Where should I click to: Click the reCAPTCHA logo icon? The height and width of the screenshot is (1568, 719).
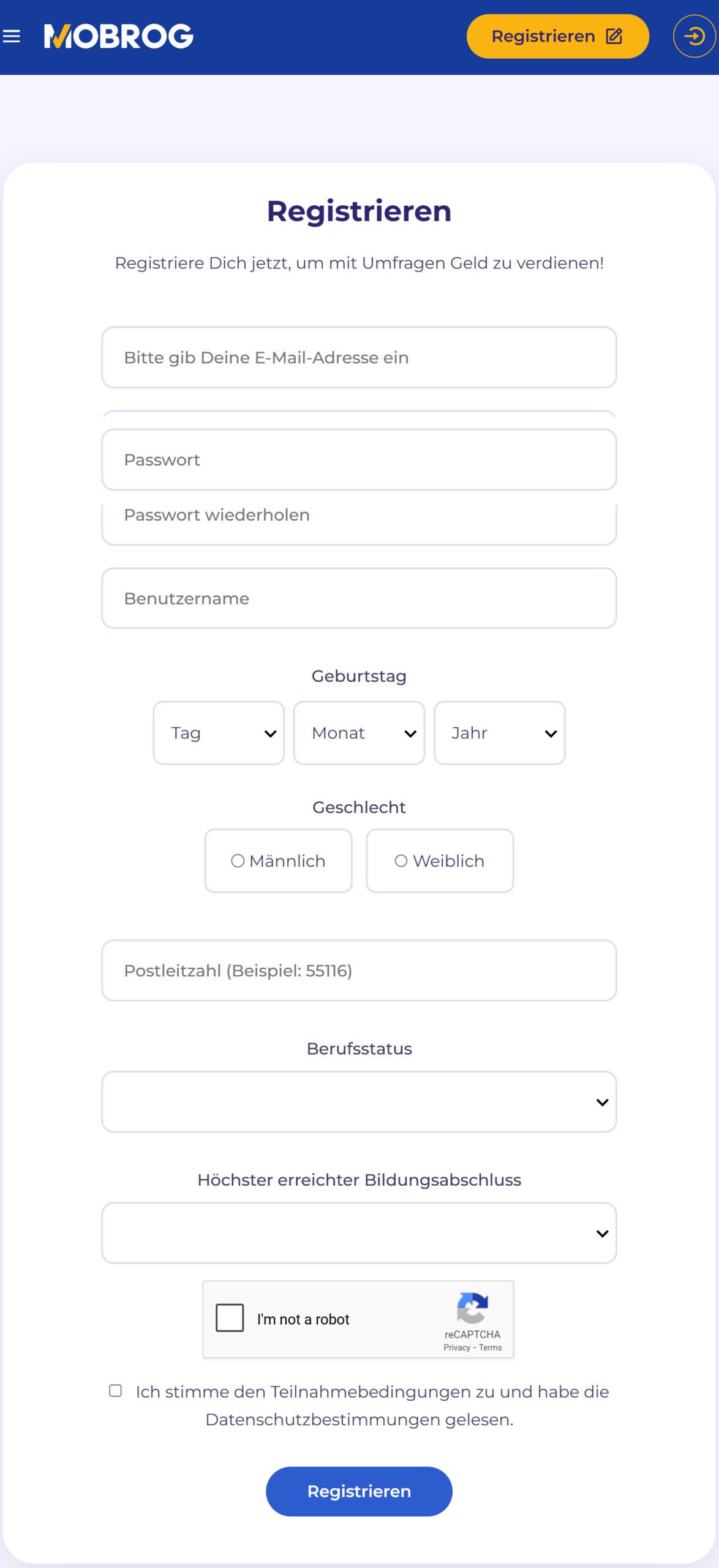pos(472,1308)
